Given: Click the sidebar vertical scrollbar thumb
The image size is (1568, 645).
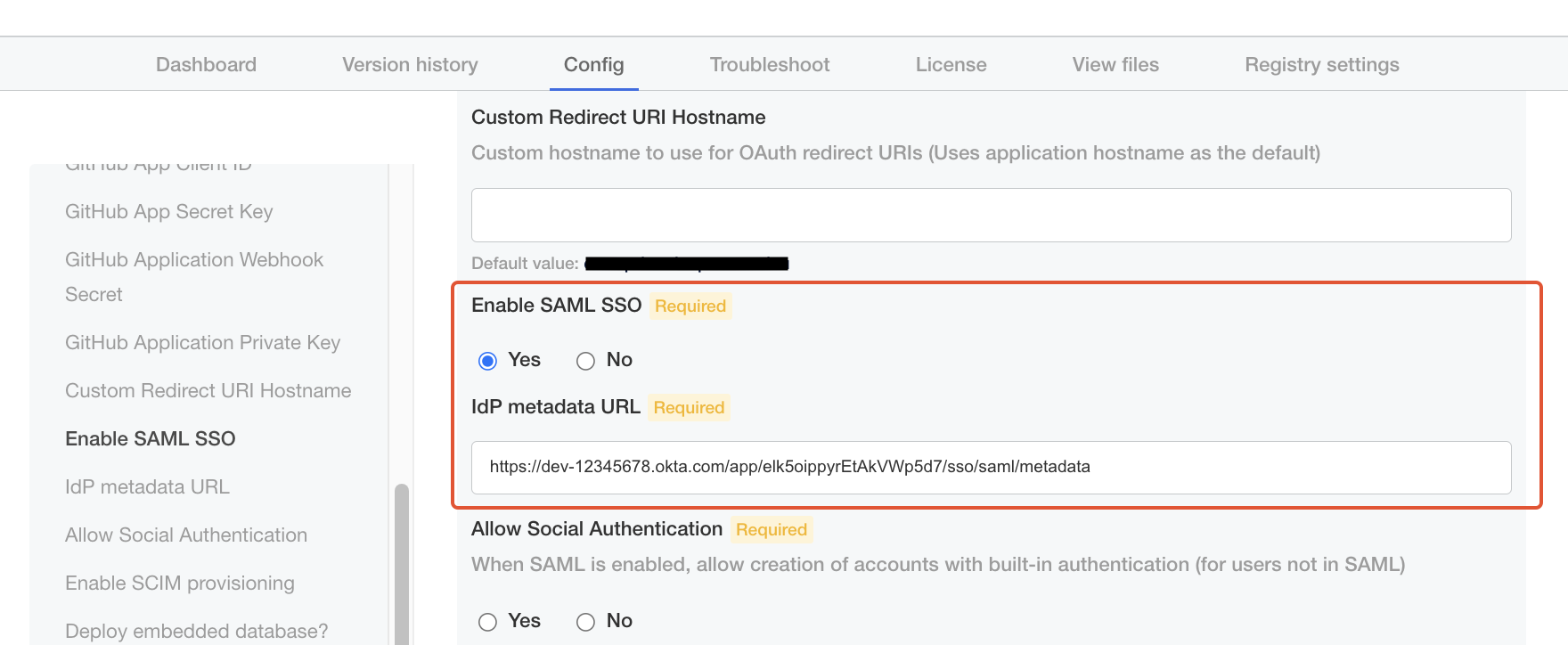Looking at the screenshot, I should [x=402, y=561].
